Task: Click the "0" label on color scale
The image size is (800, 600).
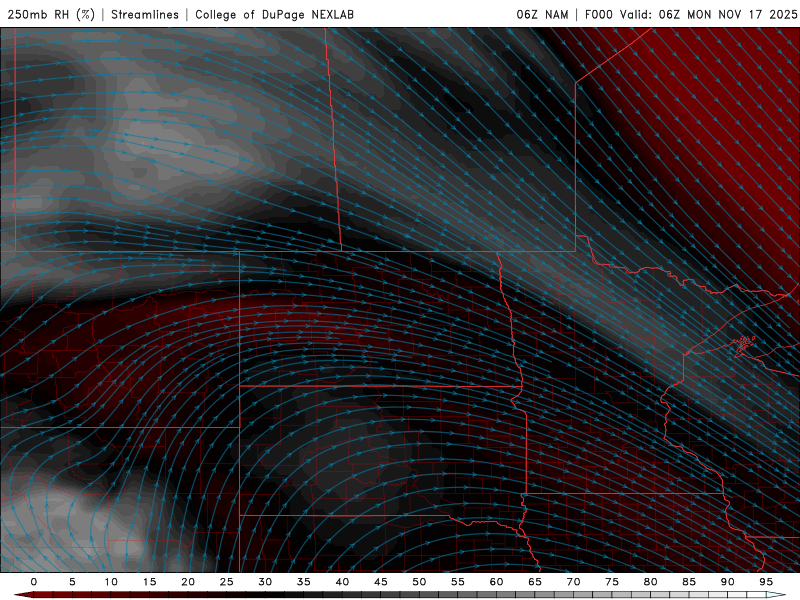Action: (34, 582)
